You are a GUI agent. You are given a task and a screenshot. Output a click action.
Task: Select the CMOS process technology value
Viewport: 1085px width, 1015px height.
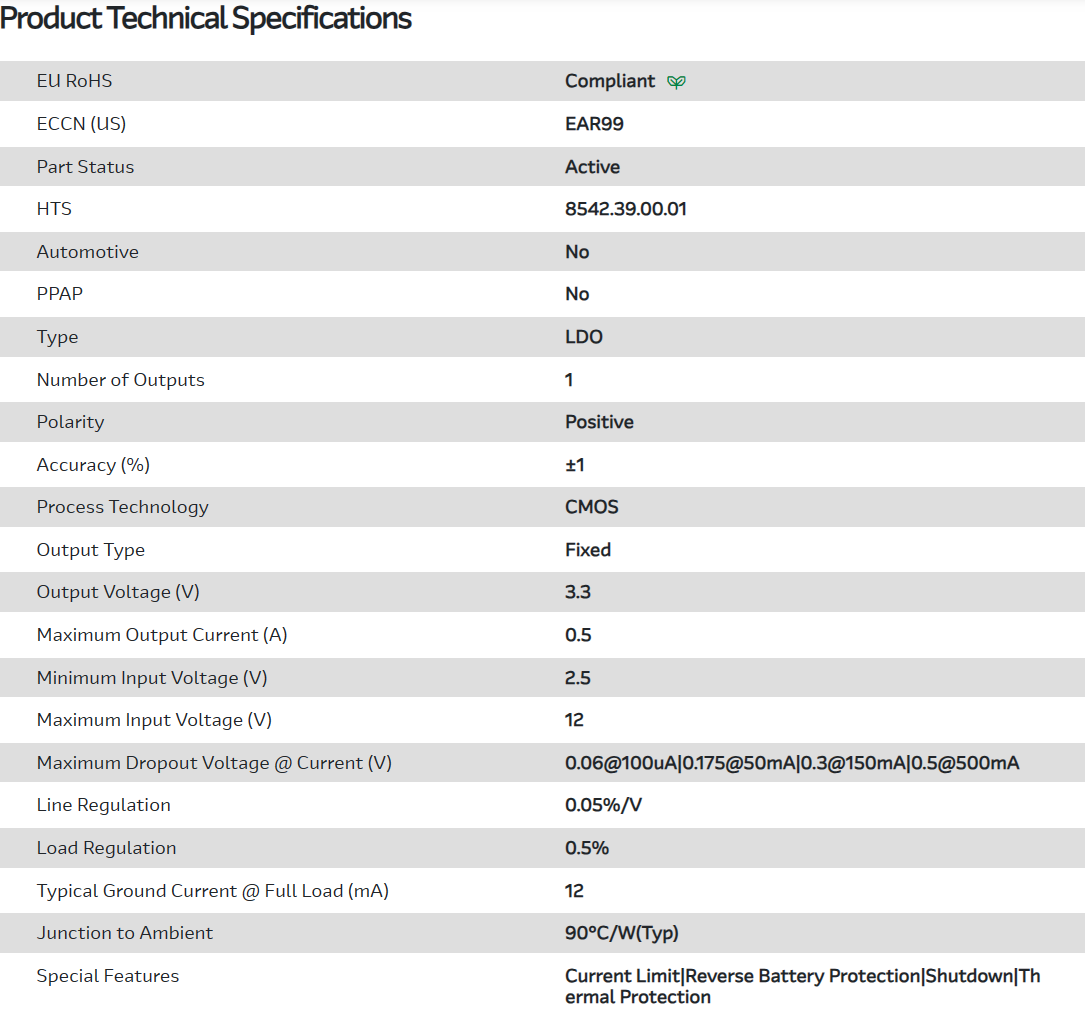[592, 507]
